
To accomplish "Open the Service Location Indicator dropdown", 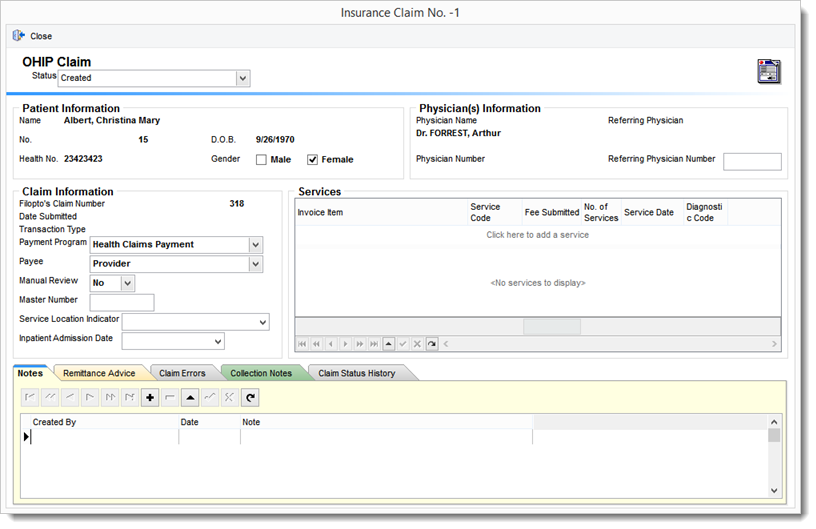I will 263,322.
